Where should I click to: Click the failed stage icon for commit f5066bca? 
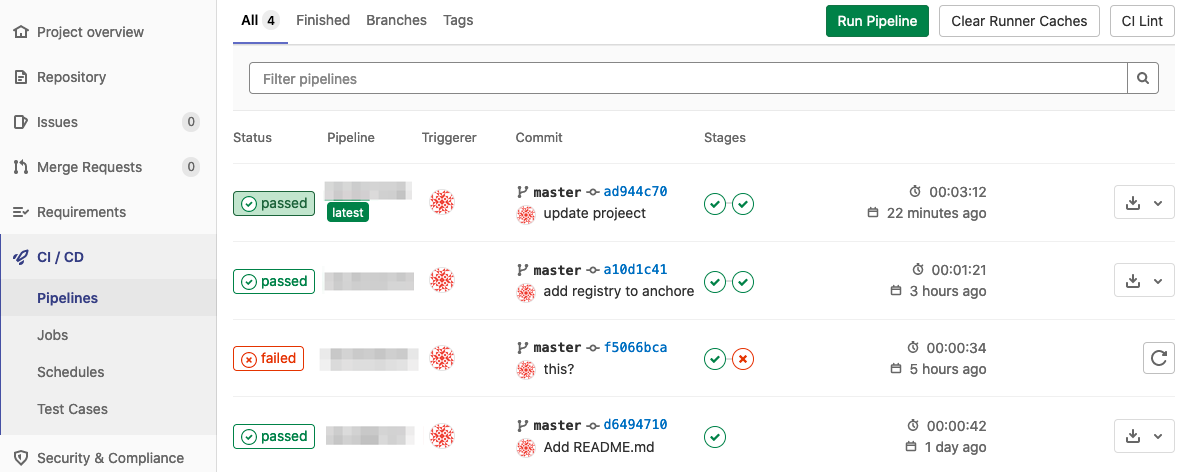pyautogui.click(x=742, y=359)
